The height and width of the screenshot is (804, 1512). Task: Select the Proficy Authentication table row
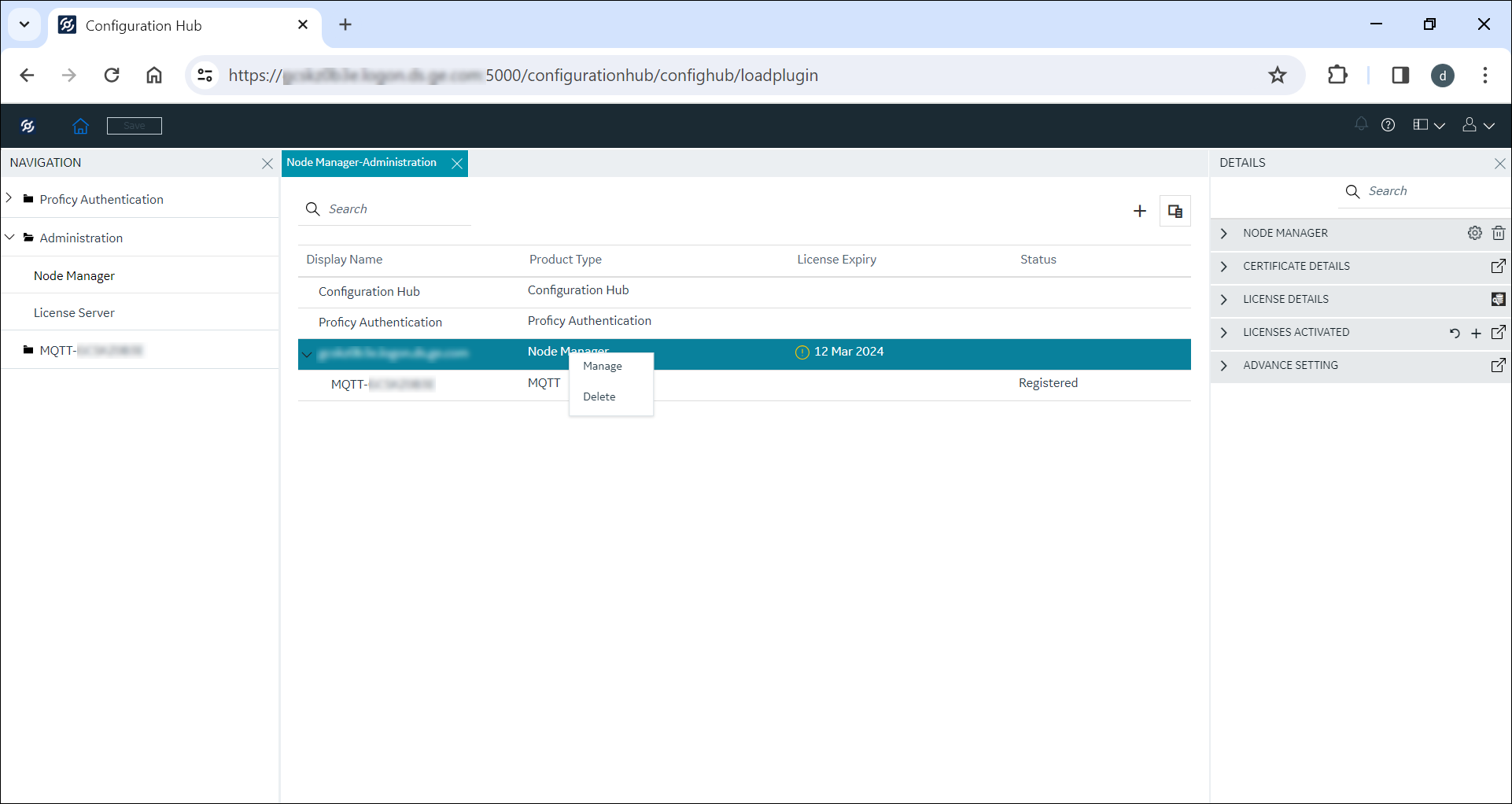tap(744, 323)
